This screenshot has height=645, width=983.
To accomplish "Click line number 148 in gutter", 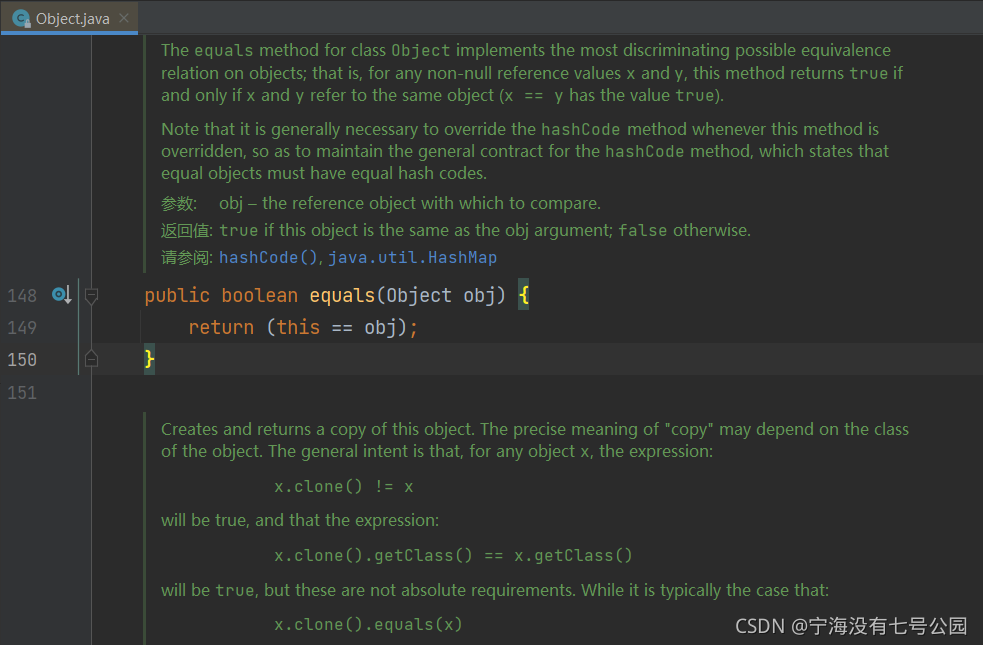I will pyautogui.click(x=22, y=295).
